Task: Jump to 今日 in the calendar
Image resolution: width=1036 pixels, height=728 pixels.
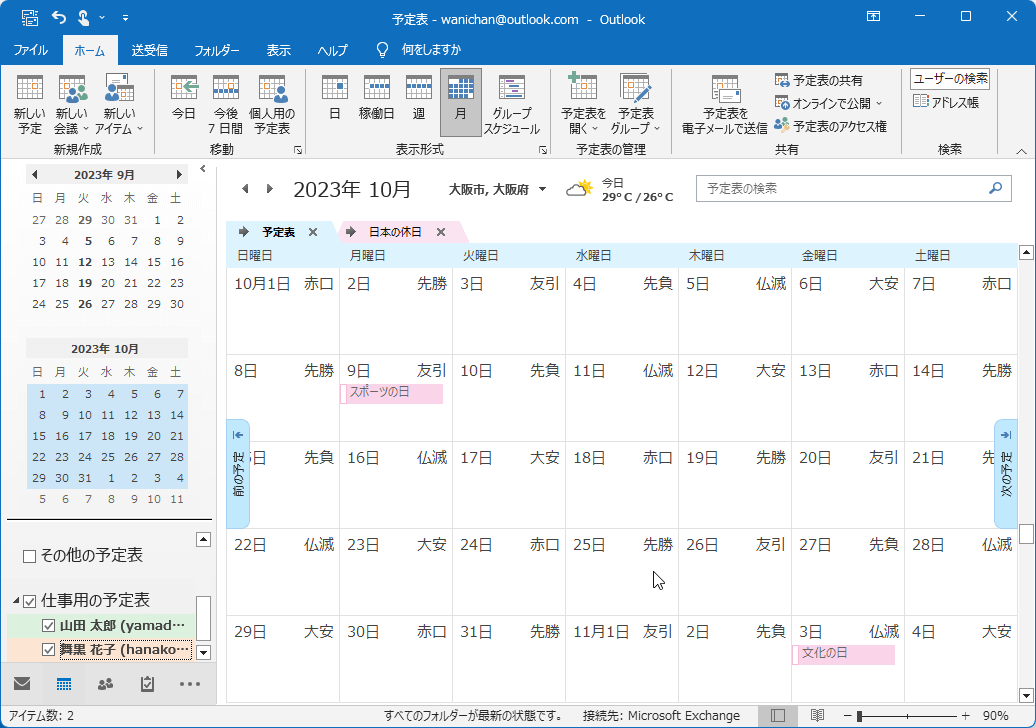Action: (x=184, y=98)
